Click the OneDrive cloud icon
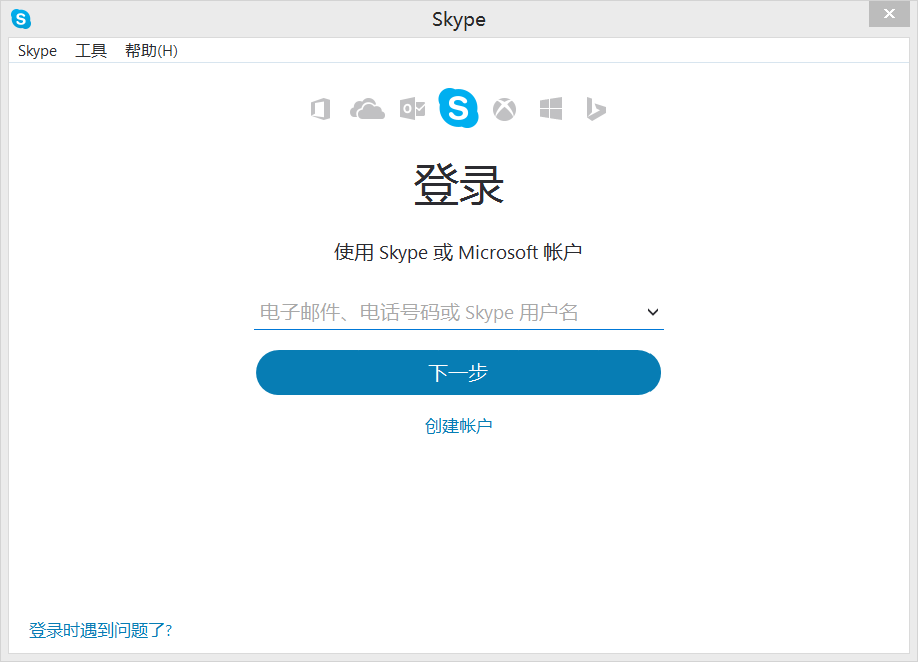 (367, 109)
